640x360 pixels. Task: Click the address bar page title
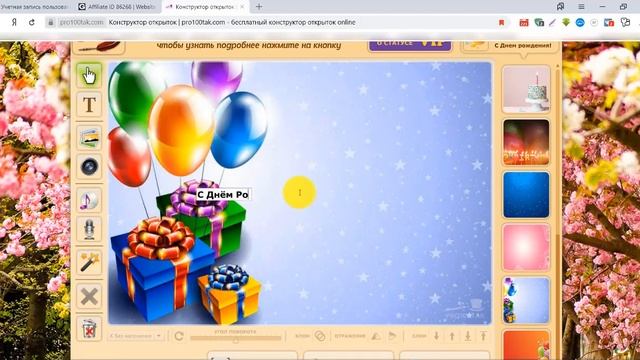pos(232,22)
